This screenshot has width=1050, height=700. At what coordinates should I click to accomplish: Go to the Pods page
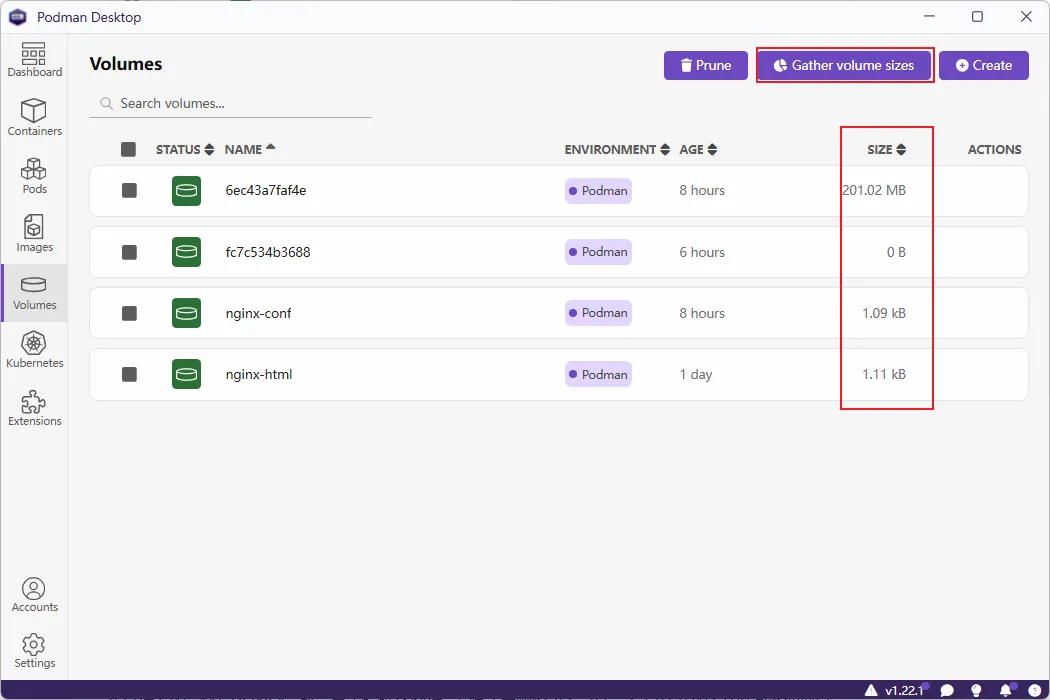click(x=34, y=175)
